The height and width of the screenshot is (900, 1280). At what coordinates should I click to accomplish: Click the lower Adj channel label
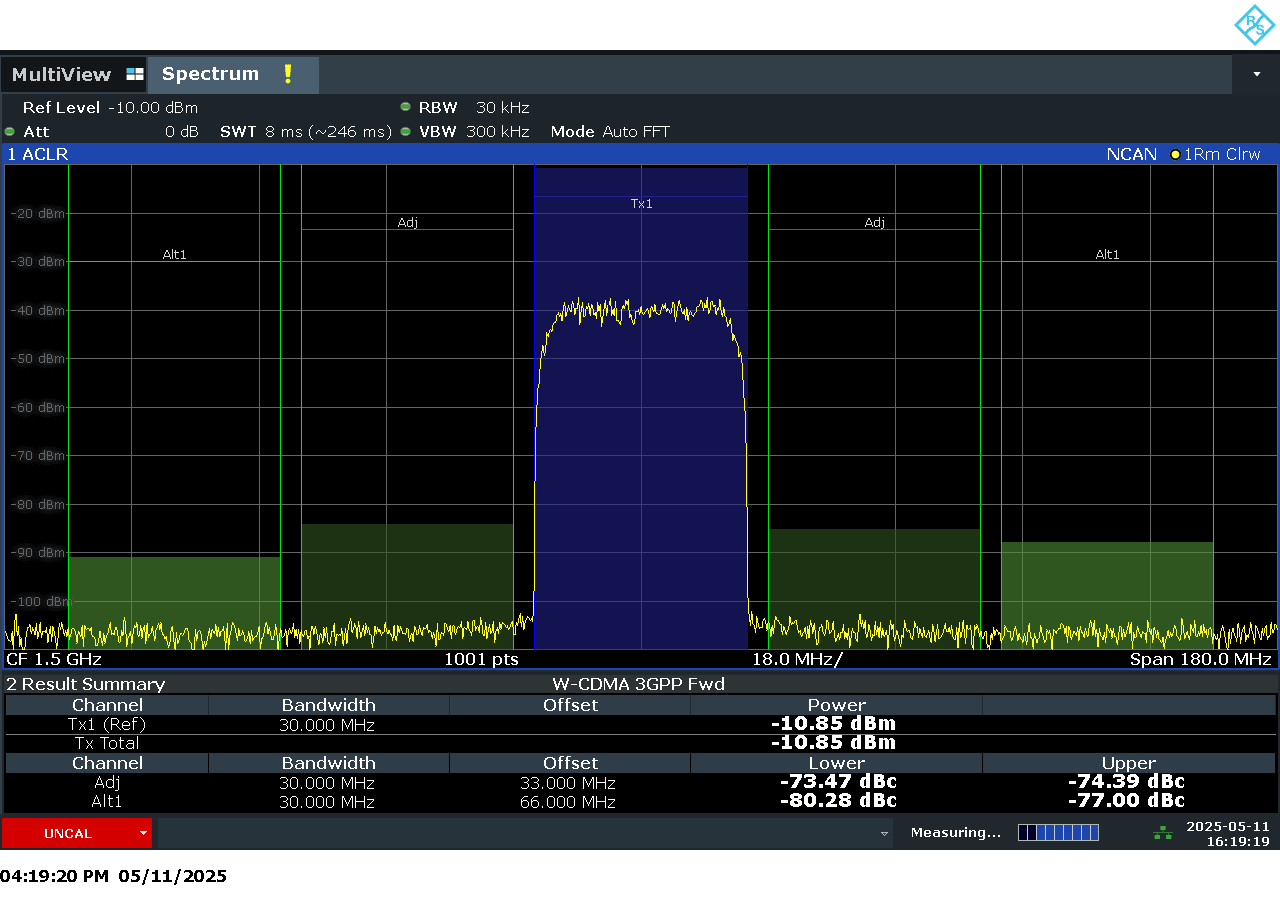[407, 222]
